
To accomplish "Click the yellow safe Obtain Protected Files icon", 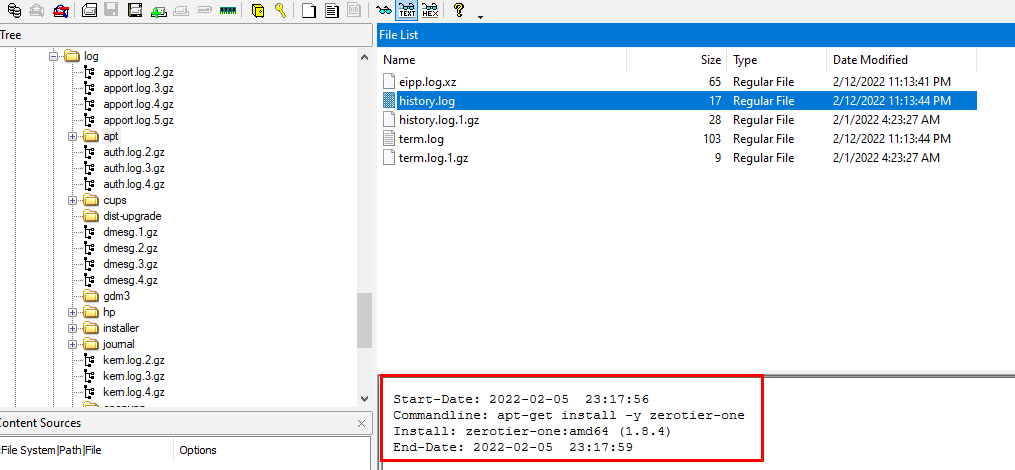I will [258, 10].
